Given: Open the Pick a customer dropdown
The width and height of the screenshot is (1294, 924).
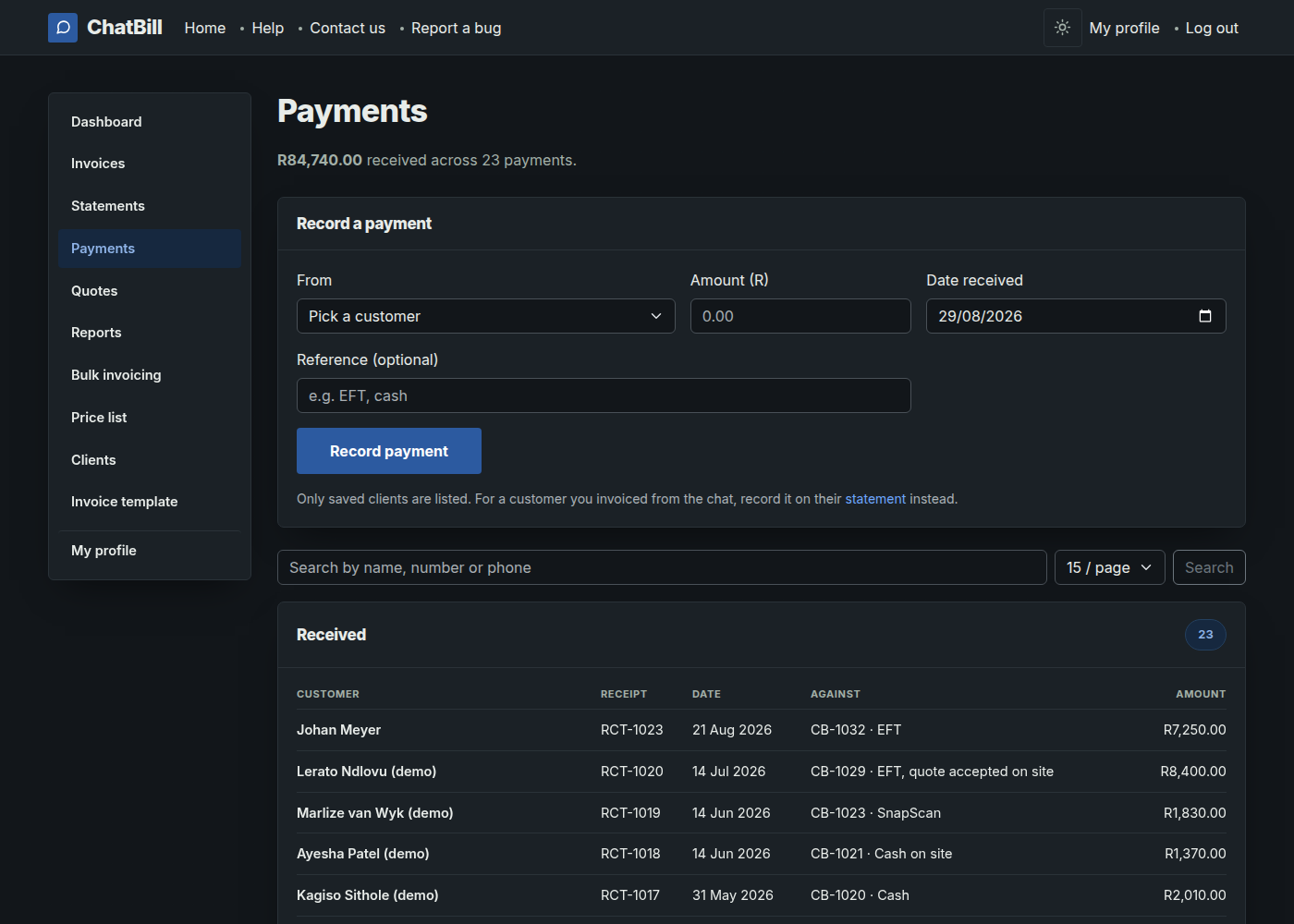Looking at the screenshot, I should click(486, 316).
